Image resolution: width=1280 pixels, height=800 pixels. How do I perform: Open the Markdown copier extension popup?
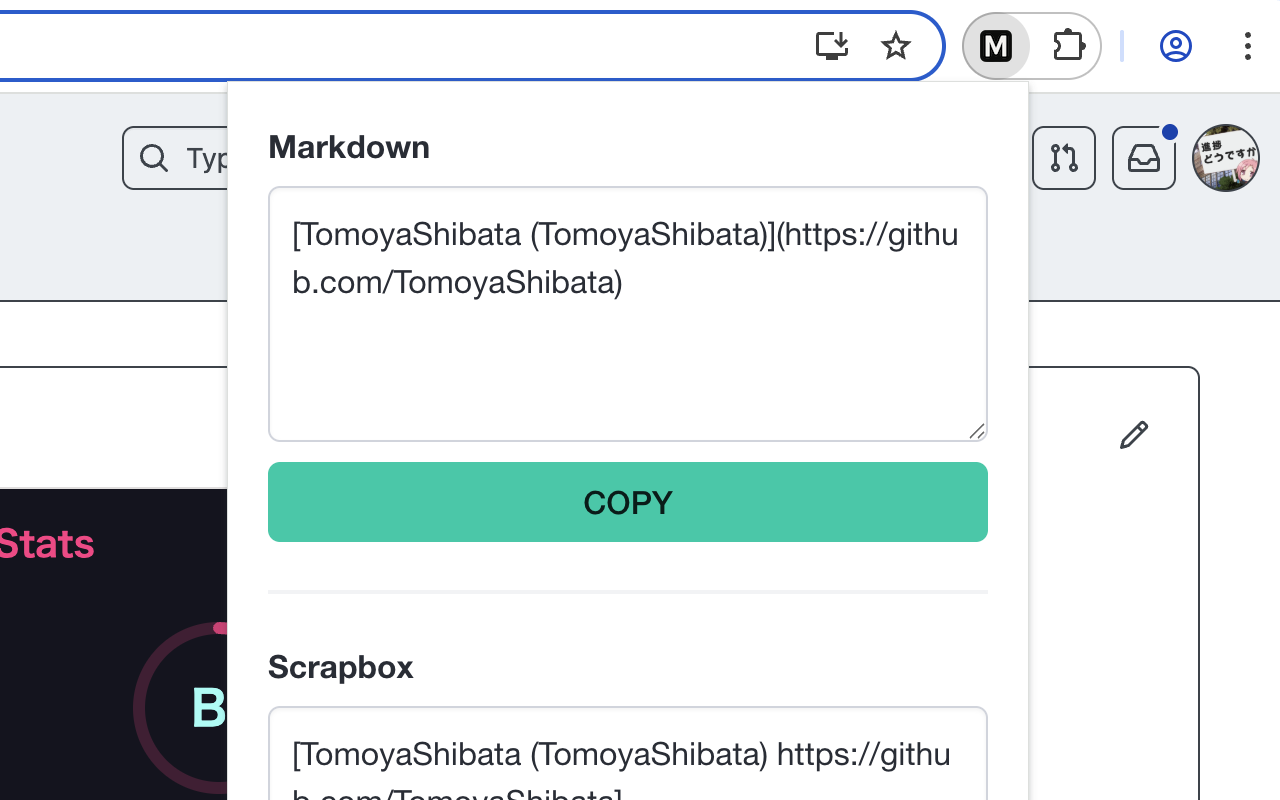pos(996,46)
